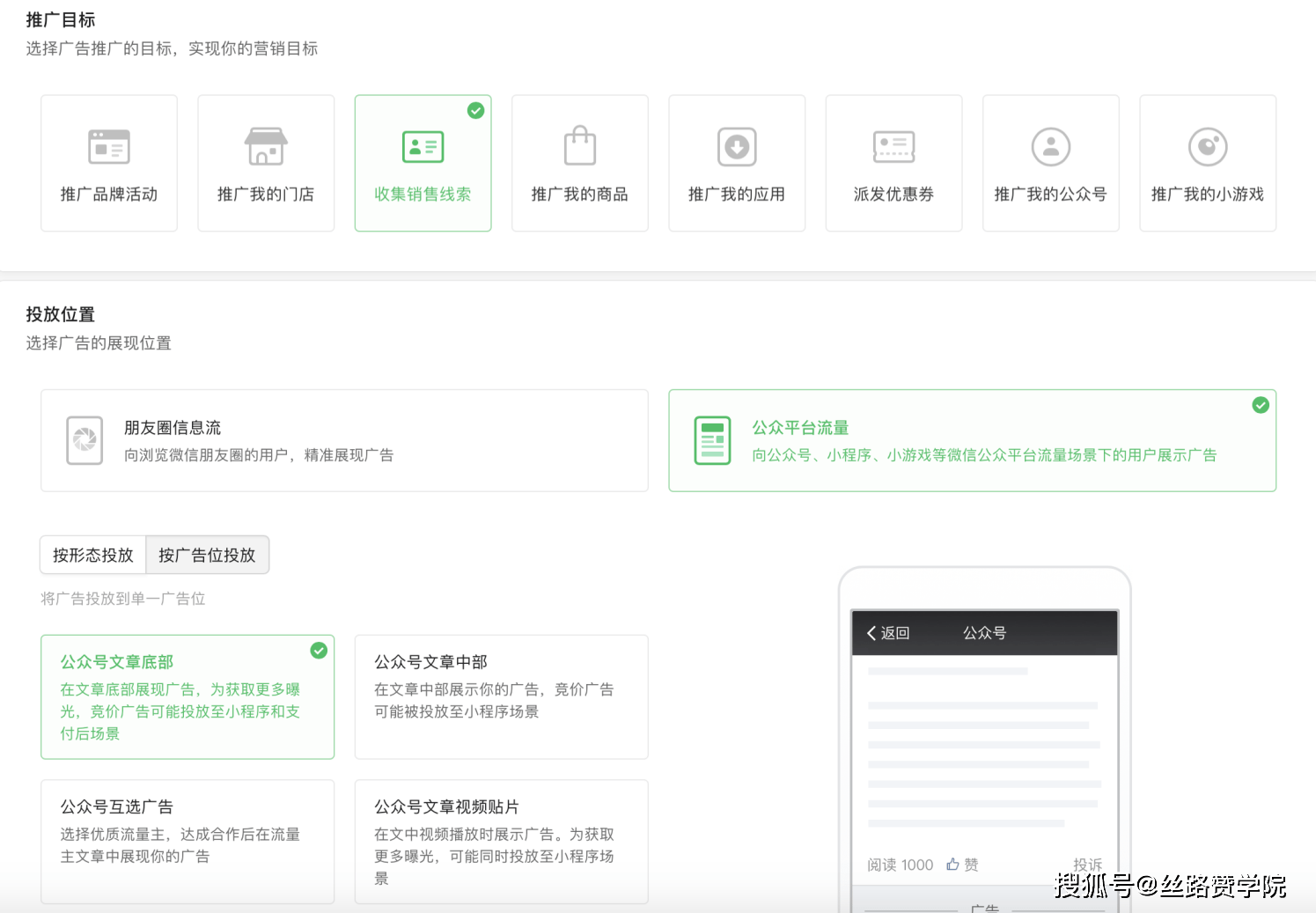This screenshot has height=913, width=1316.
Task: Click the 推广我的公众号 label
Action: [x=1051, y=195]
